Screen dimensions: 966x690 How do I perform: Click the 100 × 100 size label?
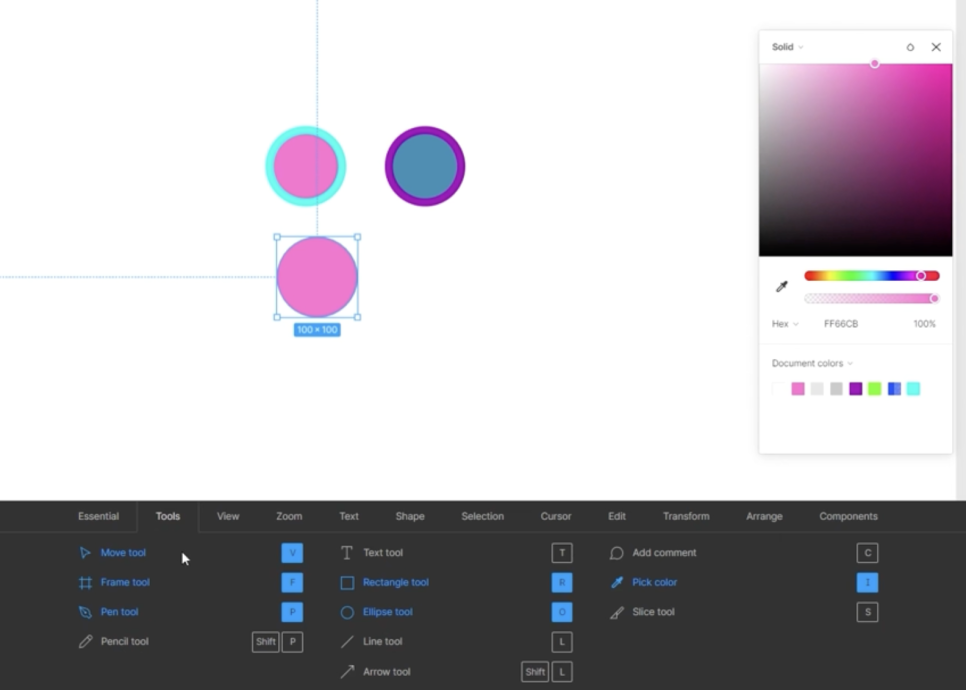pos(317,330)
